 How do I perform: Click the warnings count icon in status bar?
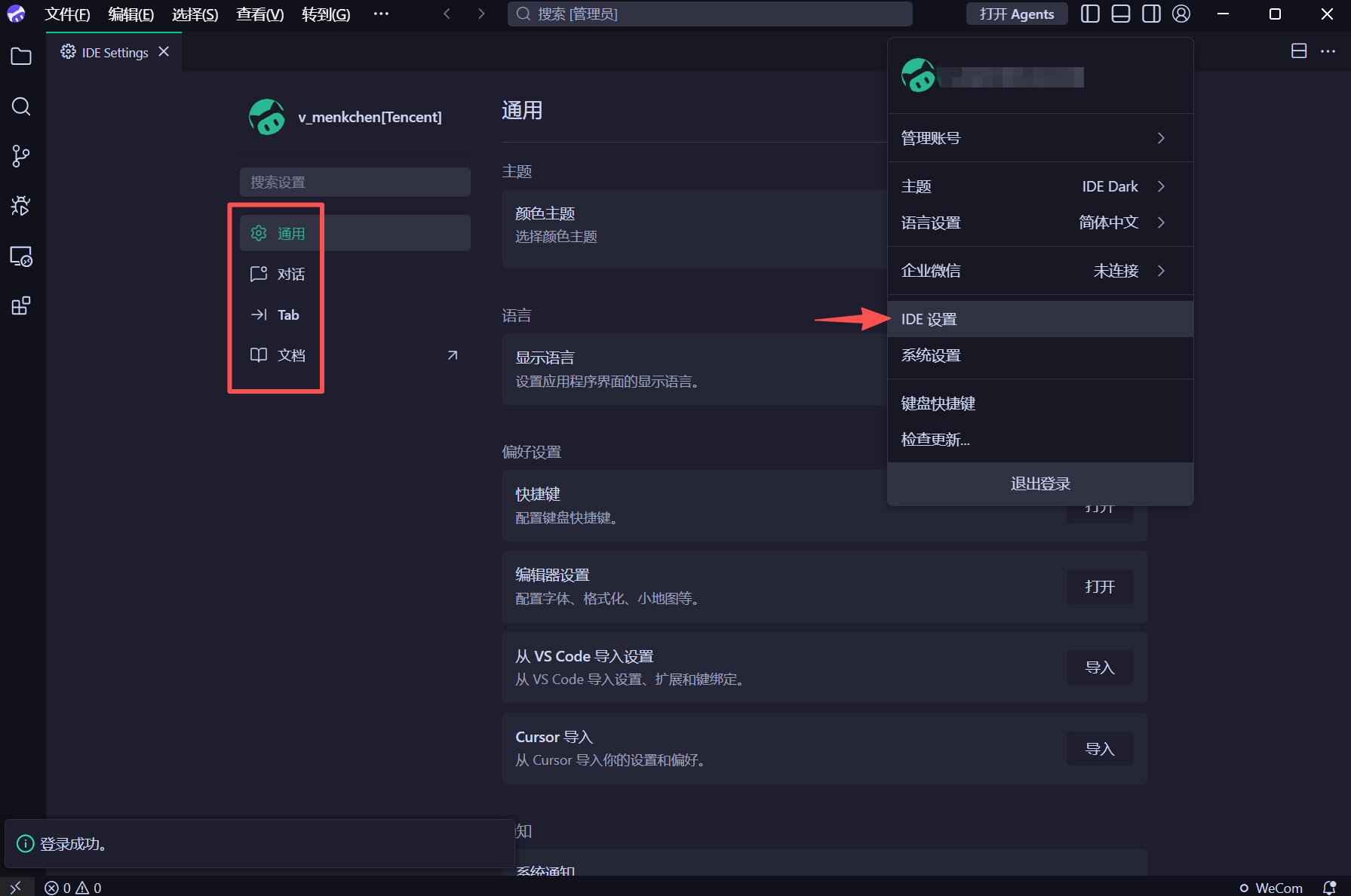pyautogui.click(x=82, y=888)
